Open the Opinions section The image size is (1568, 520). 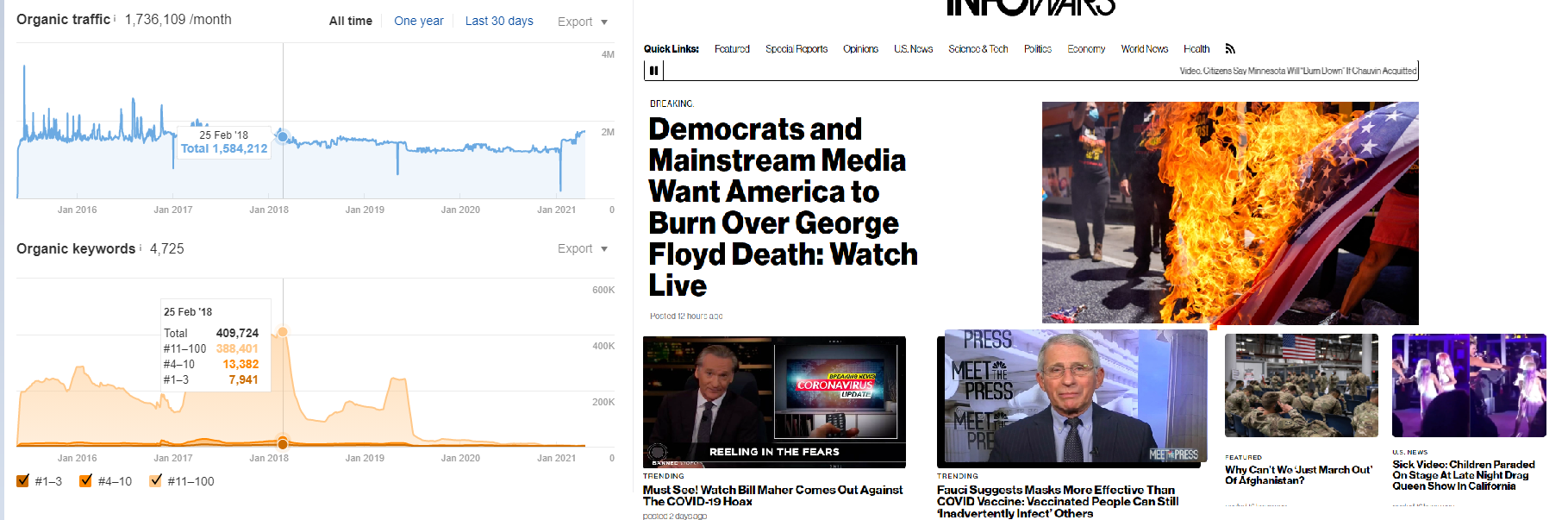(861, 49)
